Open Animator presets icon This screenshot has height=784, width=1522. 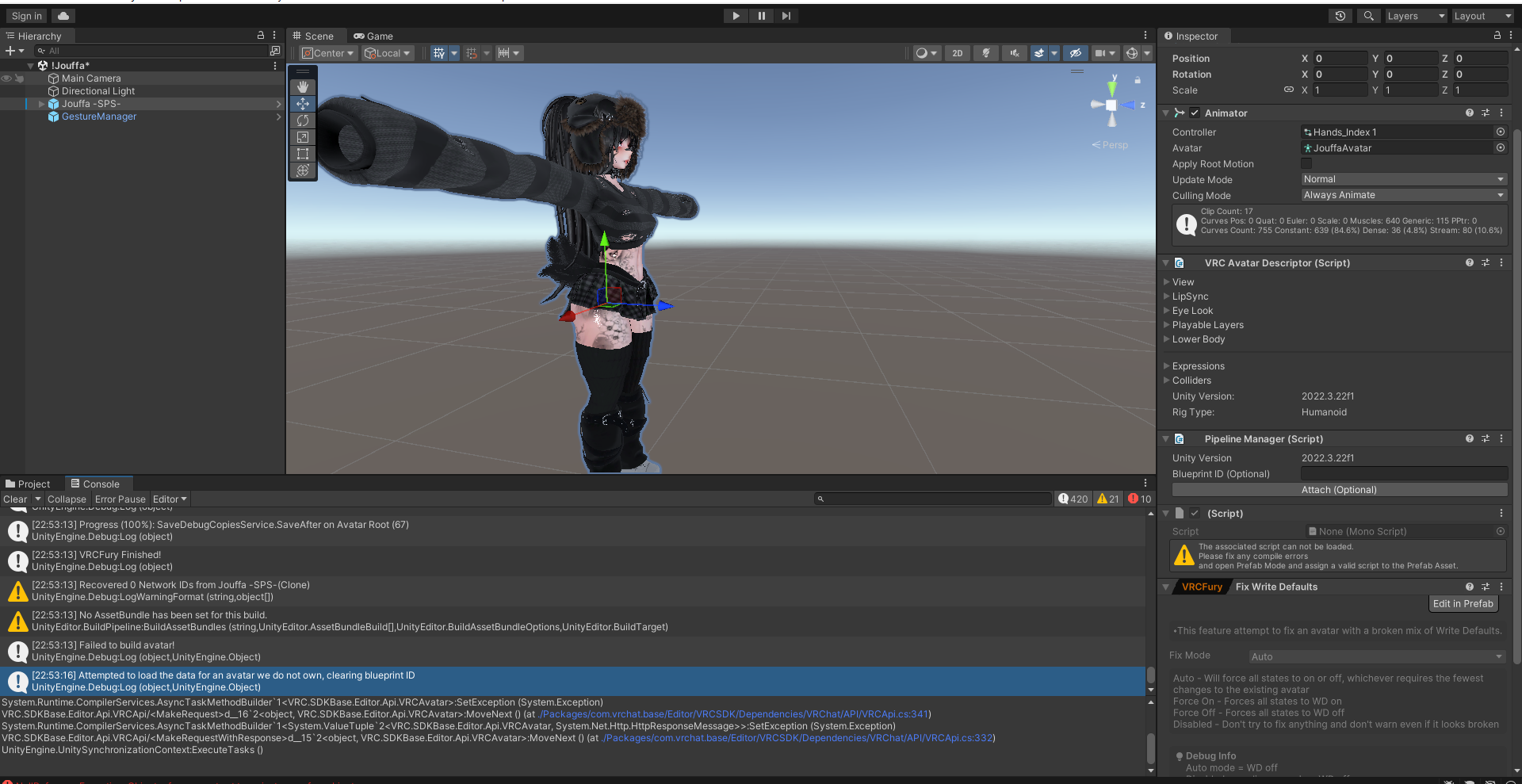(x=1486, y=113)
